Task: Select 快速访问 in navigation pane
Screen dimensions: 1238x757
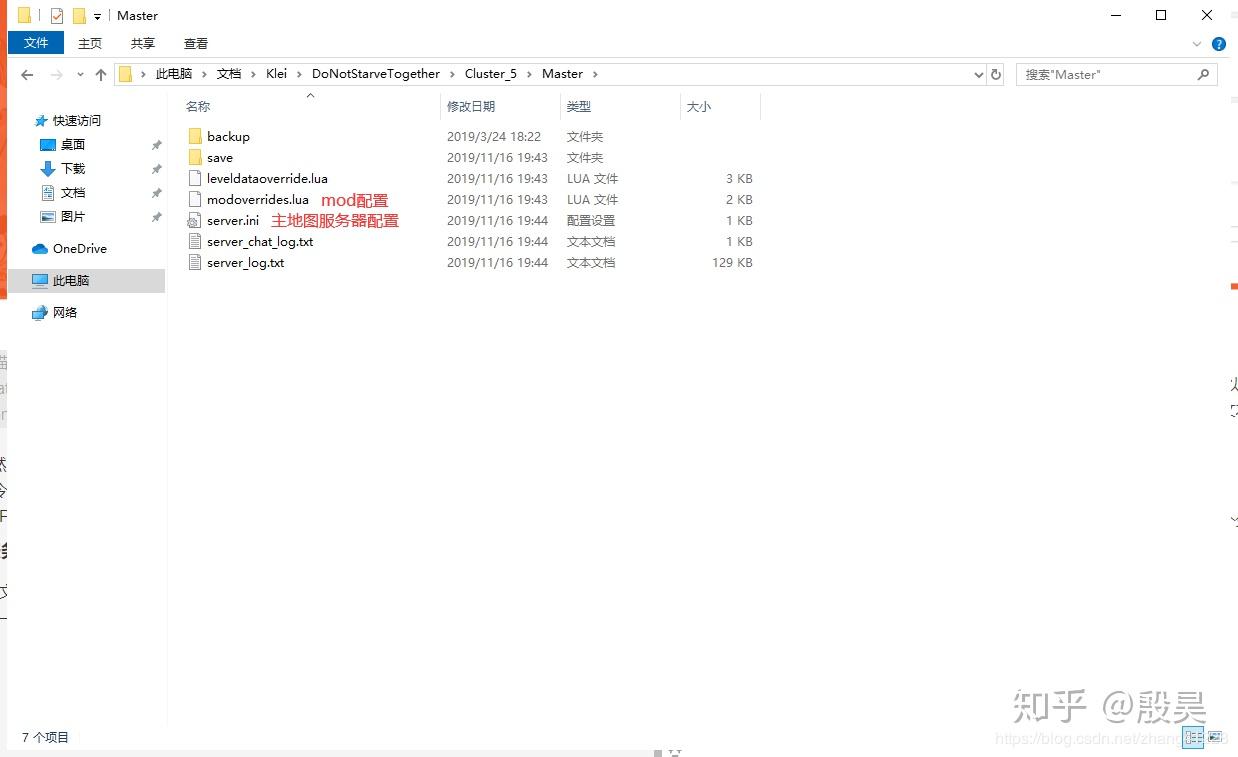Action: tap(77, 120)
